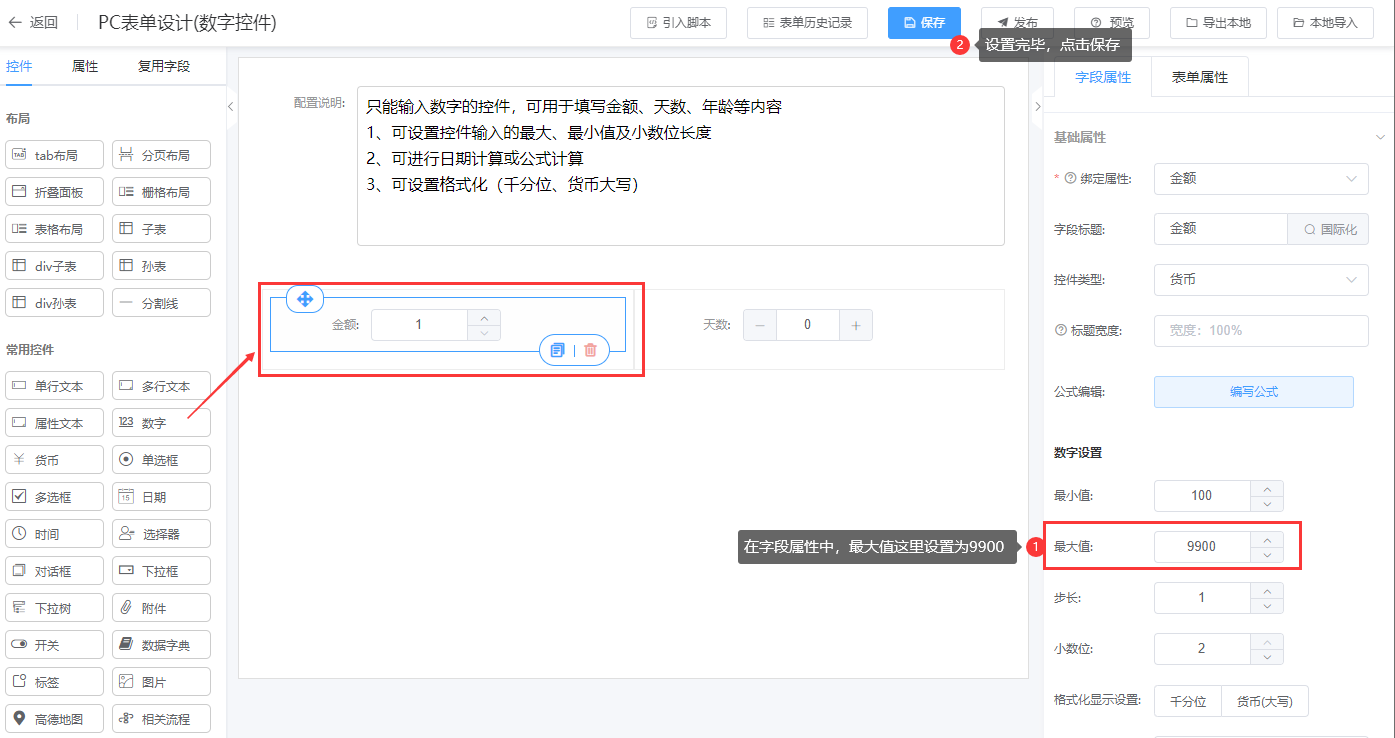
Task: Open the 绑定属性 dropdown
Action: pos(1261,178)
